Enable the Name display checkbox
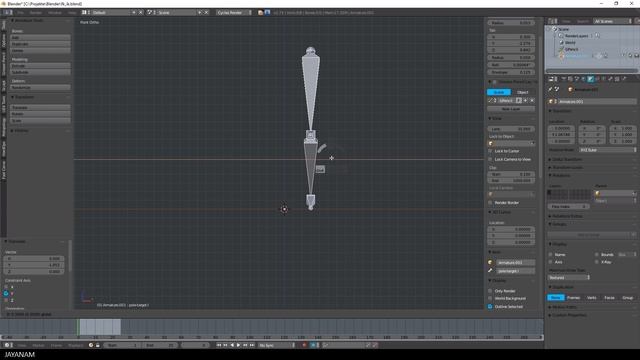Screen dimensions: 640x360 click(x=551, y=255)
